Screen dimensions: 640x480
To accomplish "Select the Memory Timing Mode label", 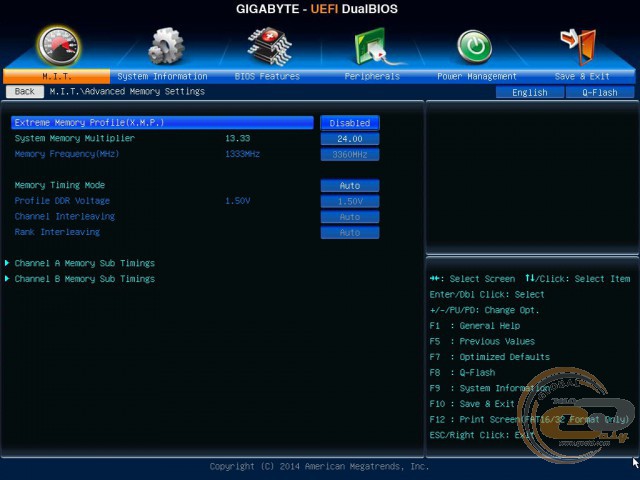I will tap(60, 185).
